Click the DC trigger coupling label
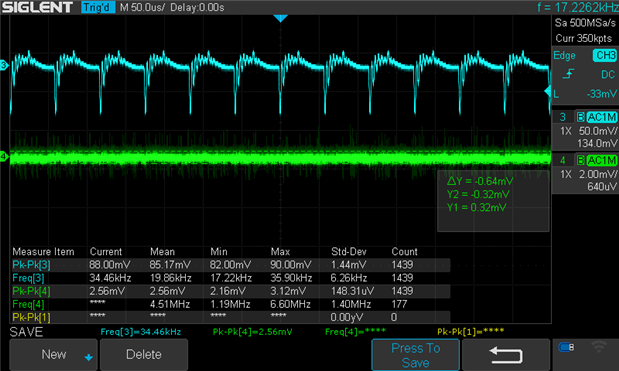This screenshot has height=371, width=619. (608, 74)
